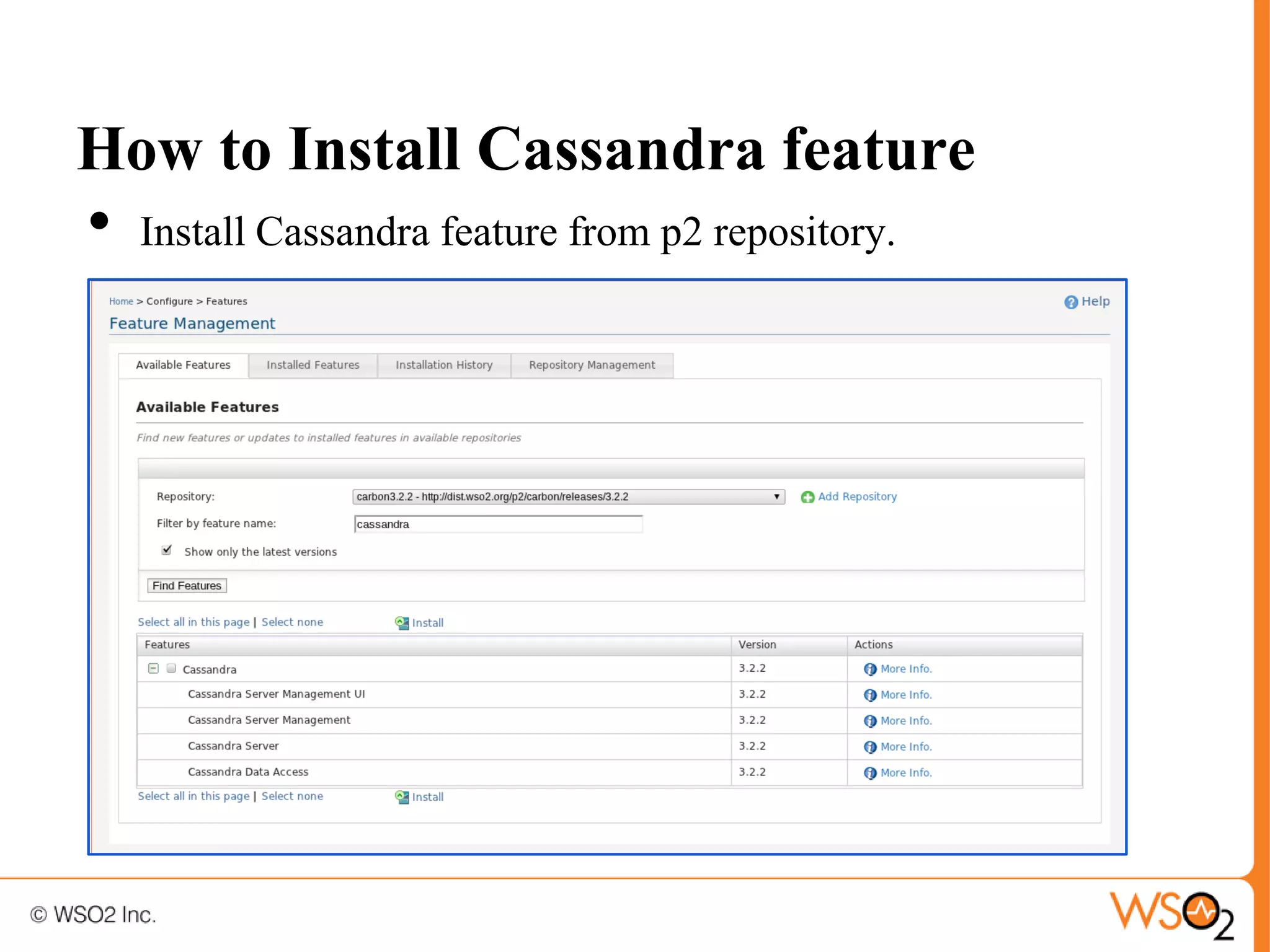The image size is (1270, 952).
Task: Click More Info. in Cassandra Server Management row
Action: click(x=906, y=721)
